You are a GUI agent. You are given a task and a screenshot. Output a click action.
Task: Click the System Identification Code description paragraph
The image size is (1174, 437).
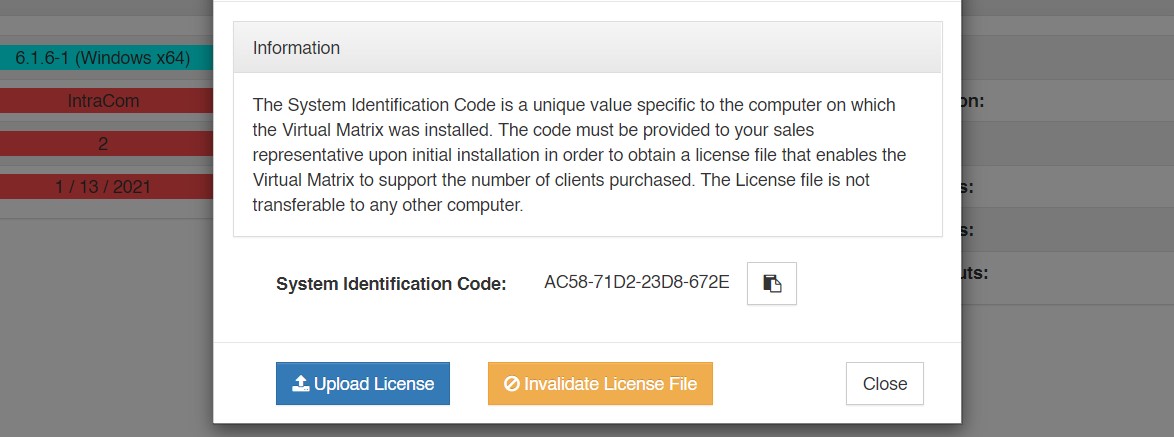click(x=580, y=155)
